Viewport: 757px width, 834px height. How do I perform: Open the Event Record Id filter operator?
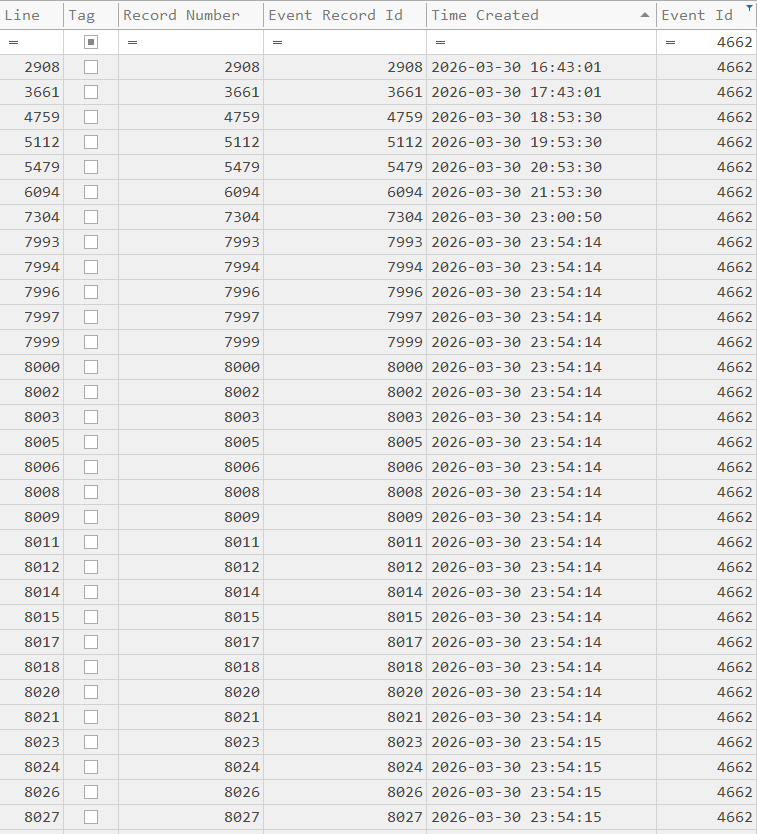point(277,42)
